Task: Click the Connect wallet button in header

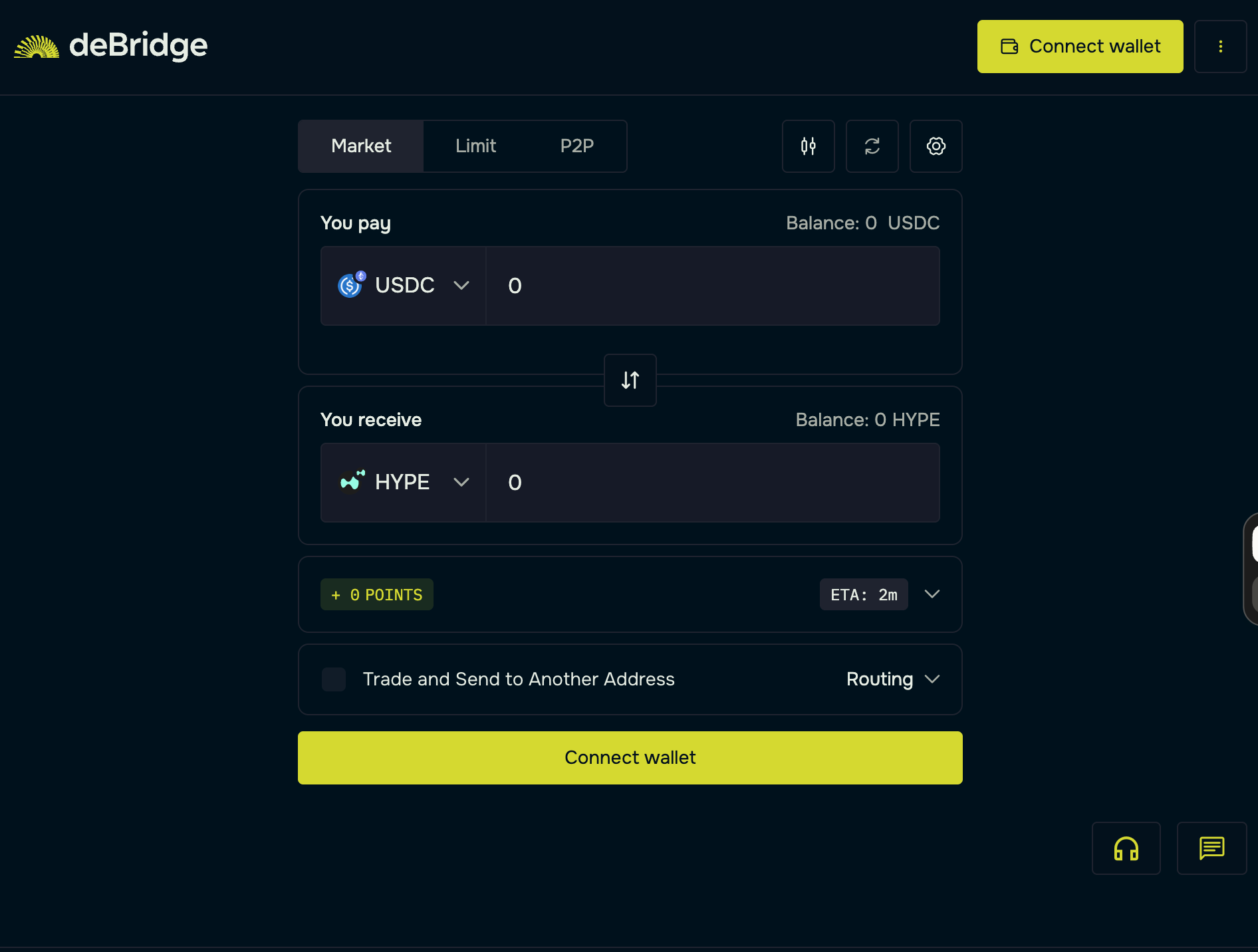Action: pos(1080,47)
